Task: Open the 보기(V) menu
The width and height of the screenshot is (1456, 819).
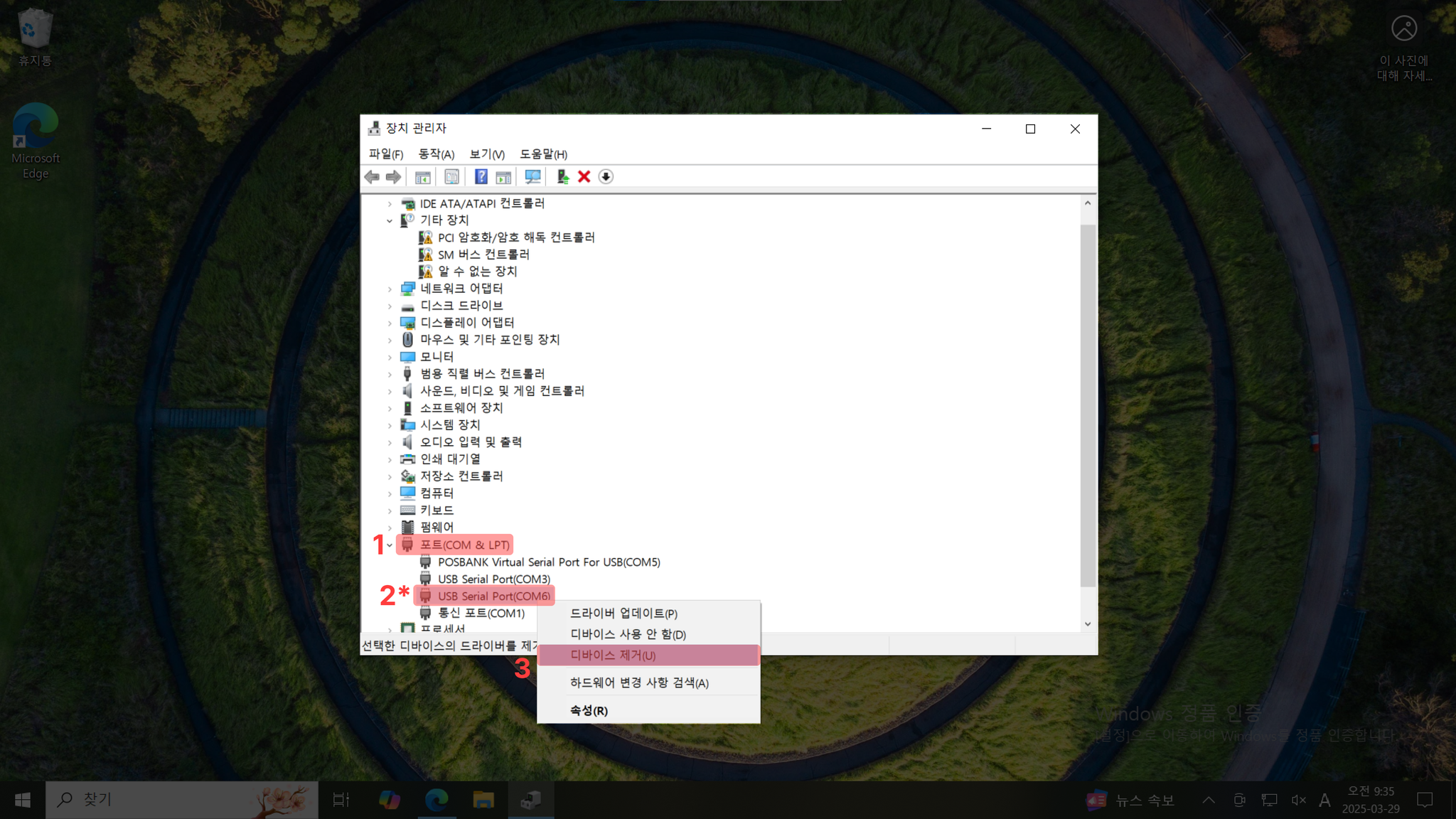Action: (x=487, y=154)
